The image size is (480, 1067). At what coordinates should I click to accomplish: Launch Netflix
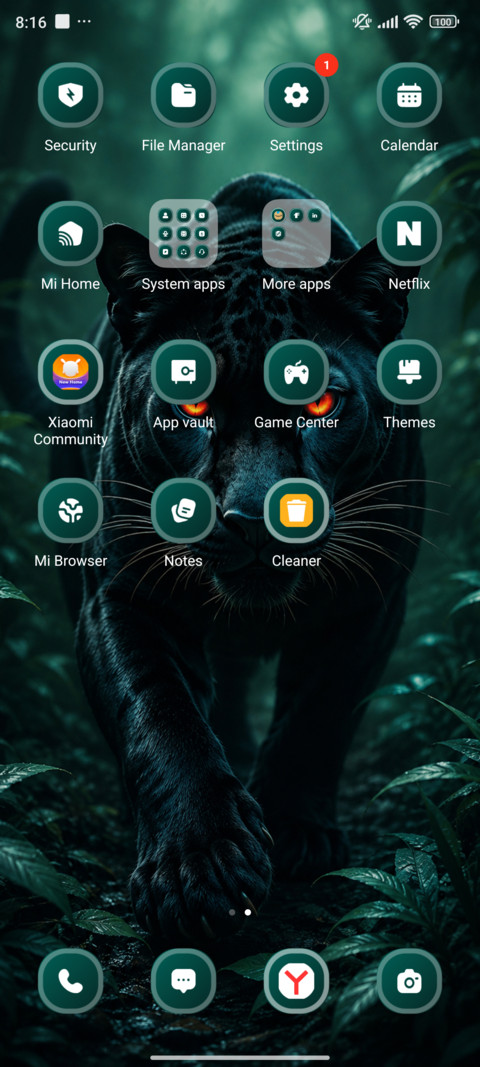point(409,233)
